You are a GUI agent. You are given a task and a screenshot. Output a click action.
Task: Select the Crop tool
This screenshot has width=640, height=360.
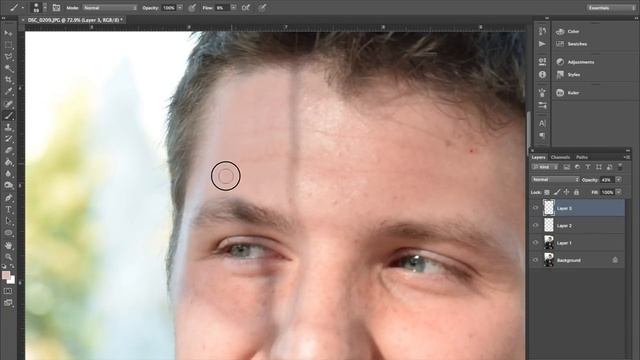tap(8, 80)
